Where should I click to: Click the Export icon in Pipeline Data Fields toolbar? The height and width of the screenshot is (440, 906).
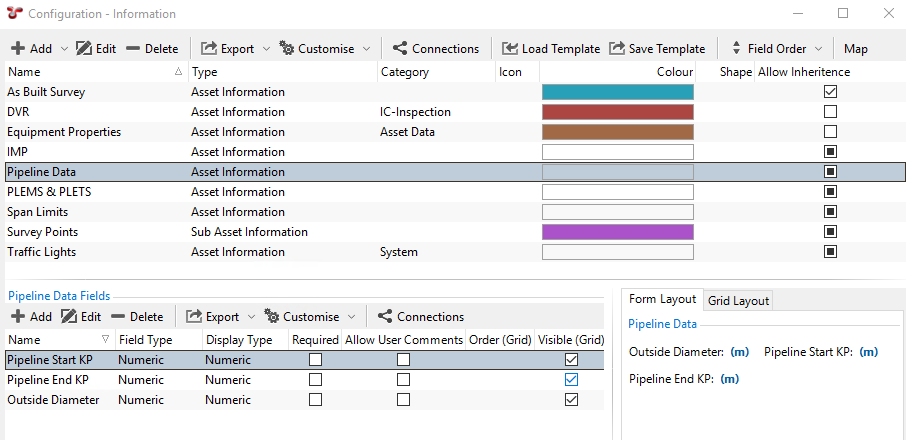click(x=194, y=316)
